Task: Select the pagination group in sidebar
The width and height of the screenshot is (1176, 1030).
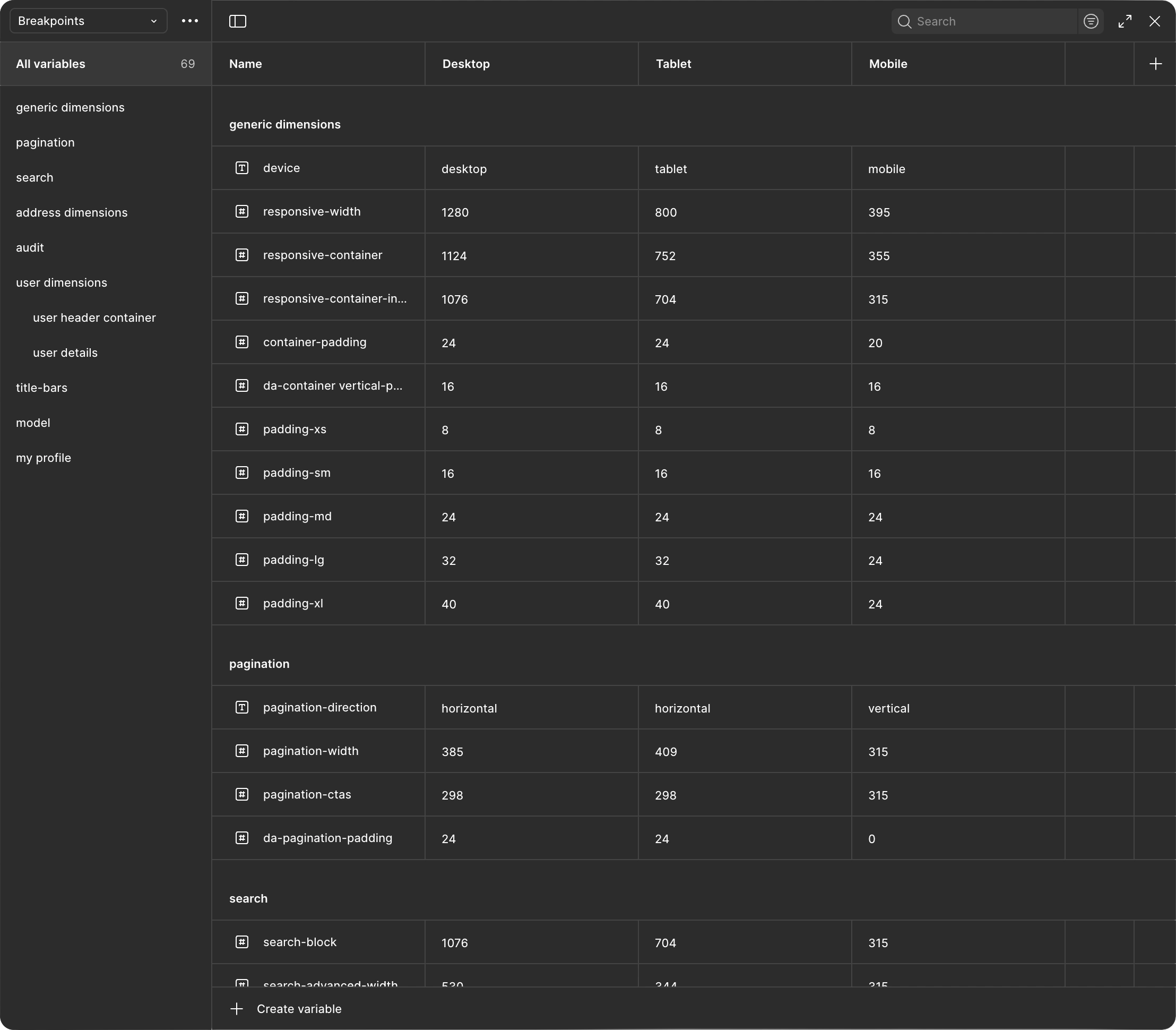Action: pos(46,142)
